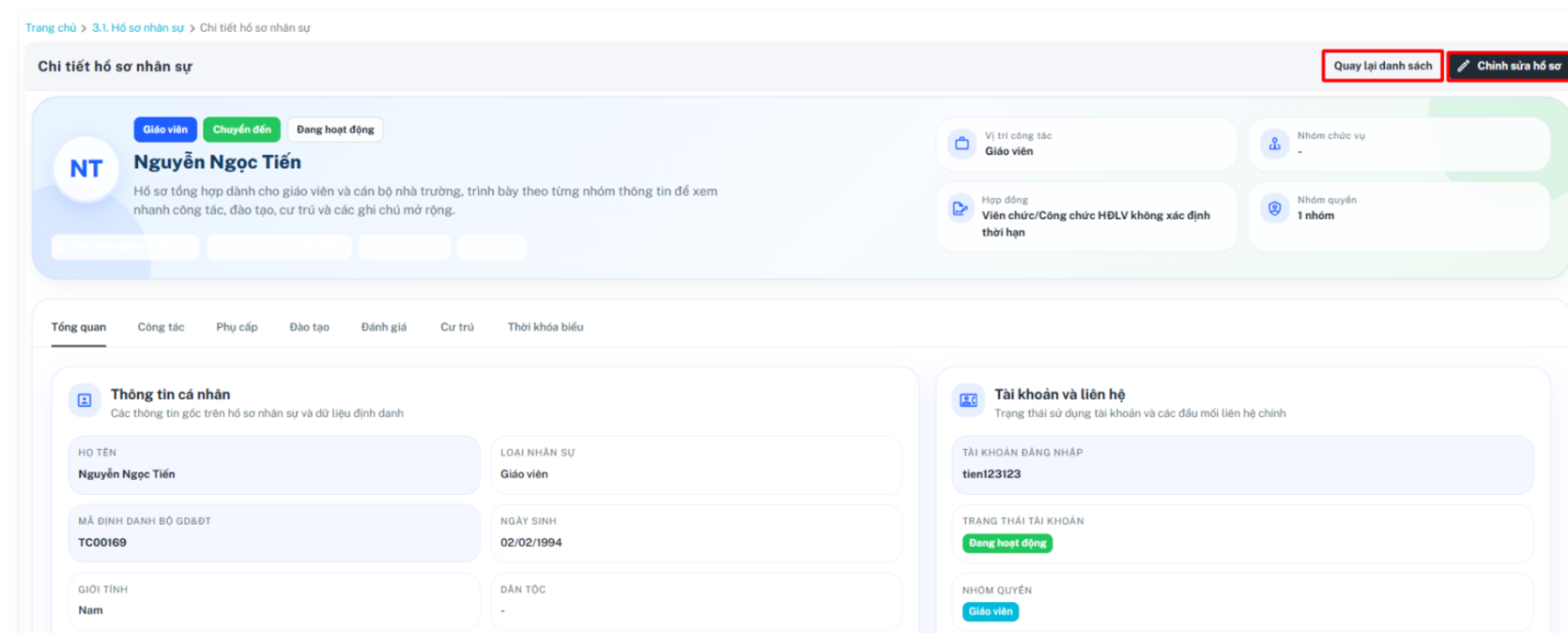Image resolution: width=1568 pixels, height=633 pixels.
Task: Click the Đang hoạt động badge in header
Action: pyautogui.click(x=335, y=130)
